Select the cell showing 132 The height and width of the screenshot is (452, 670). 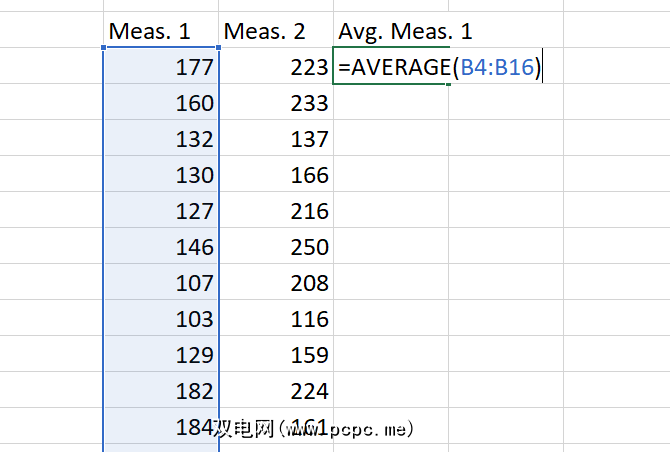pos(161,140)
